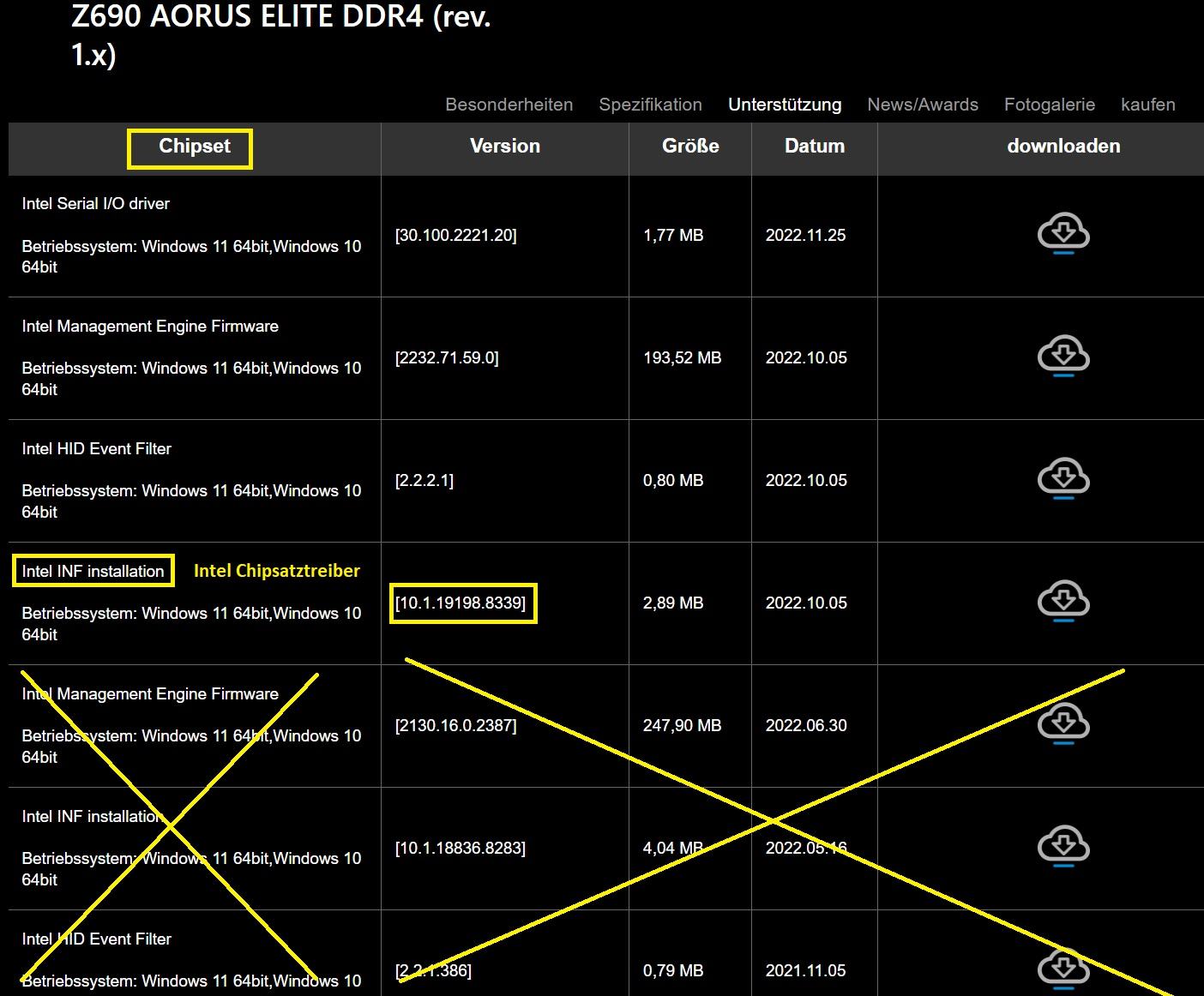Select version text [2130.16.0.2387]

pyautogui.click(x=455, y=725)
